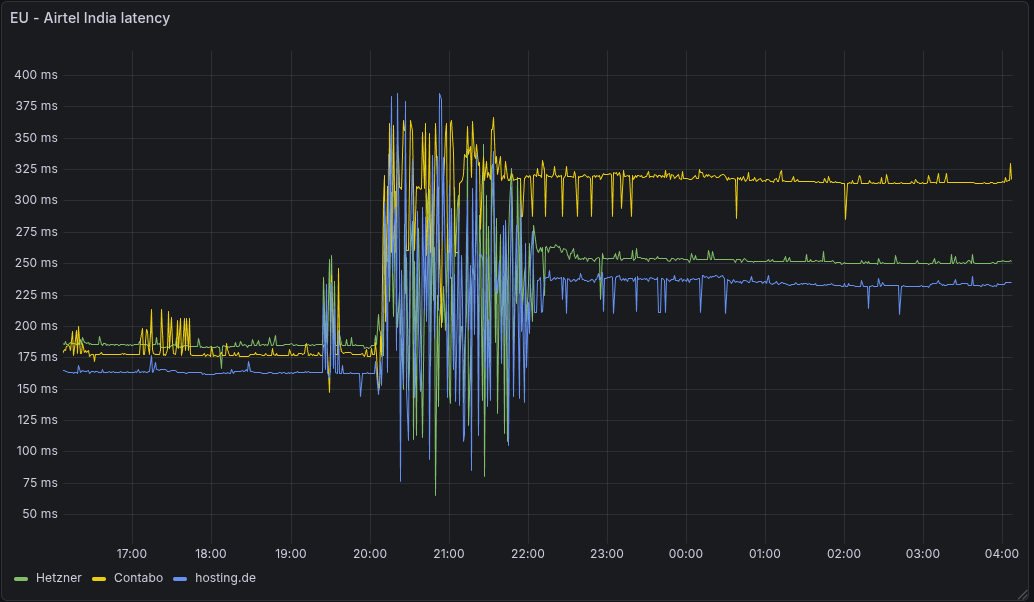Toggle Hetzner series via its legend label

pos(58,578)
